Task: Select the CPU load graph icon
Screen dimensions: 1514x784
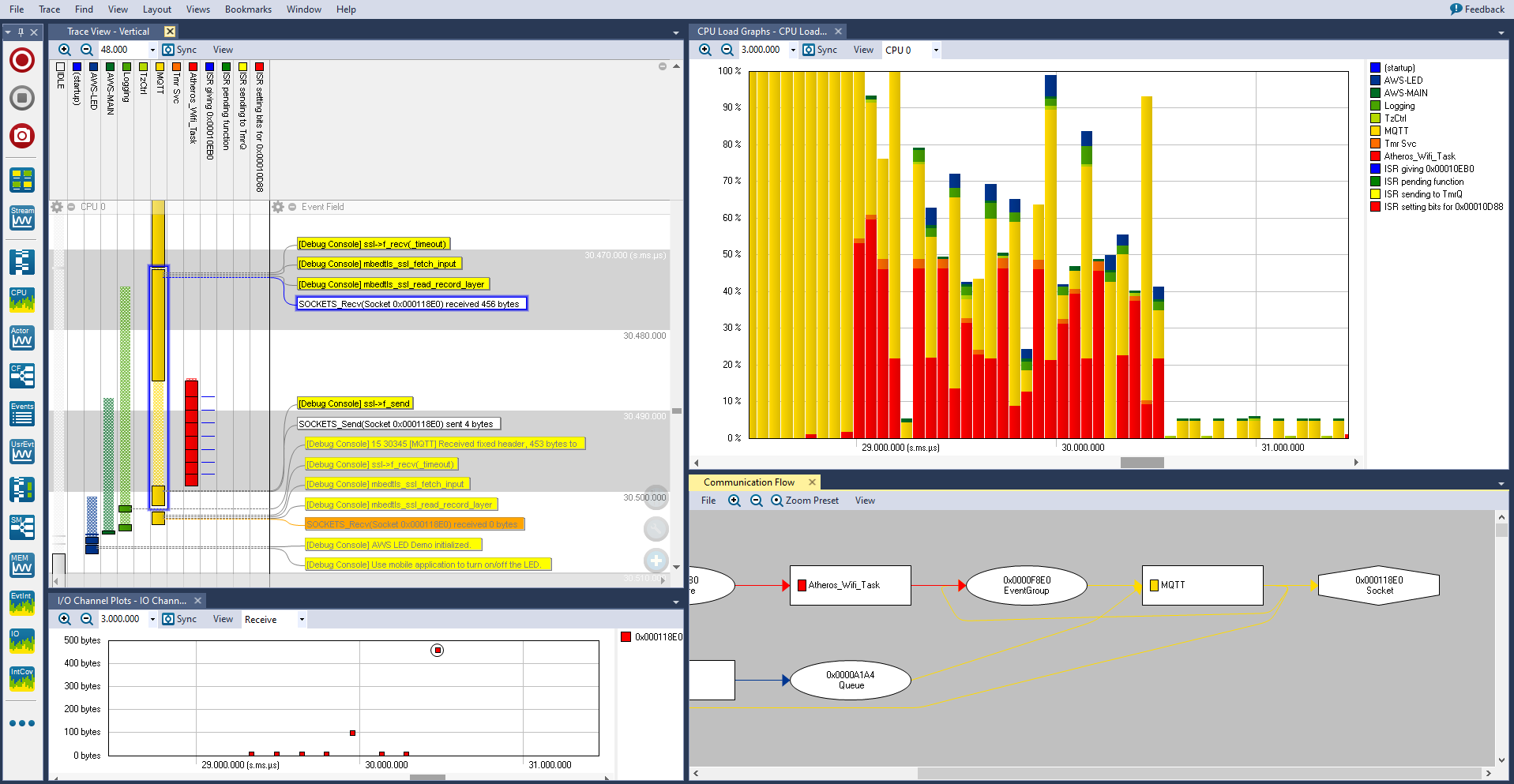Action: tap(21, 299)
